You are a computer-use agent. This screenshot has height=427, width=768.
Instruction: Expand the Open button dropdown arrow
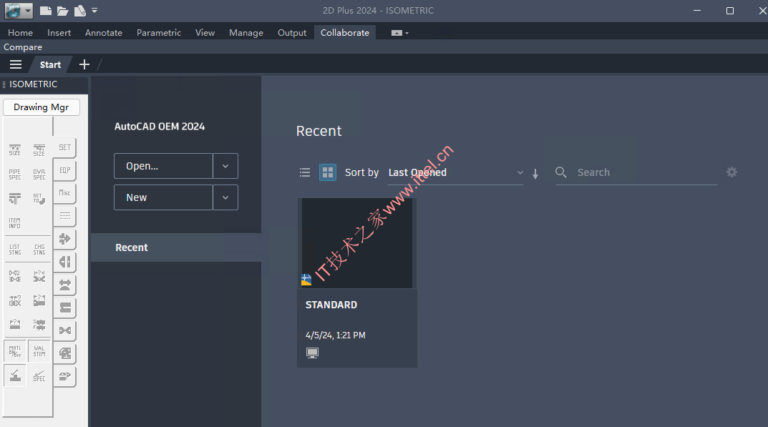click(x=226, y=166)
